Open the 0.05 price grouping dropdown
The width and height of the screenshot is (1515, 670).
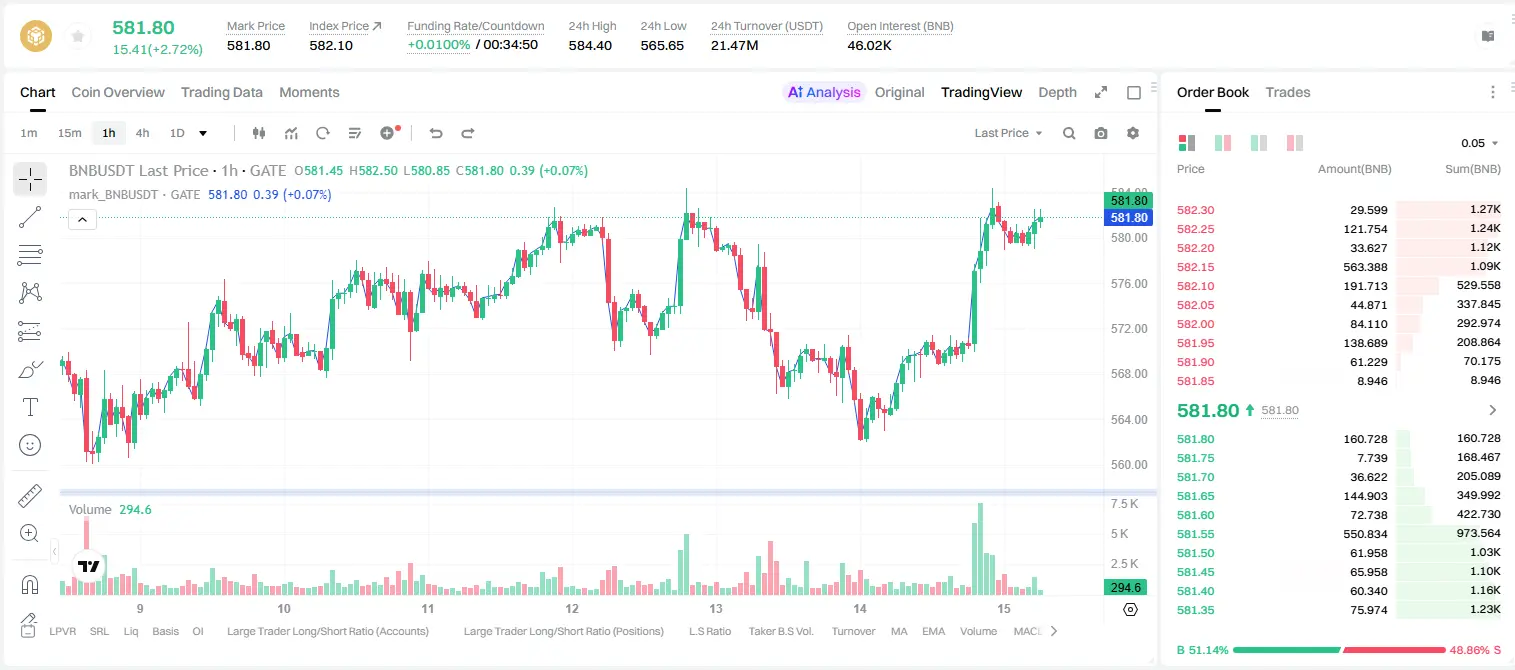(x=1480, y=143)
